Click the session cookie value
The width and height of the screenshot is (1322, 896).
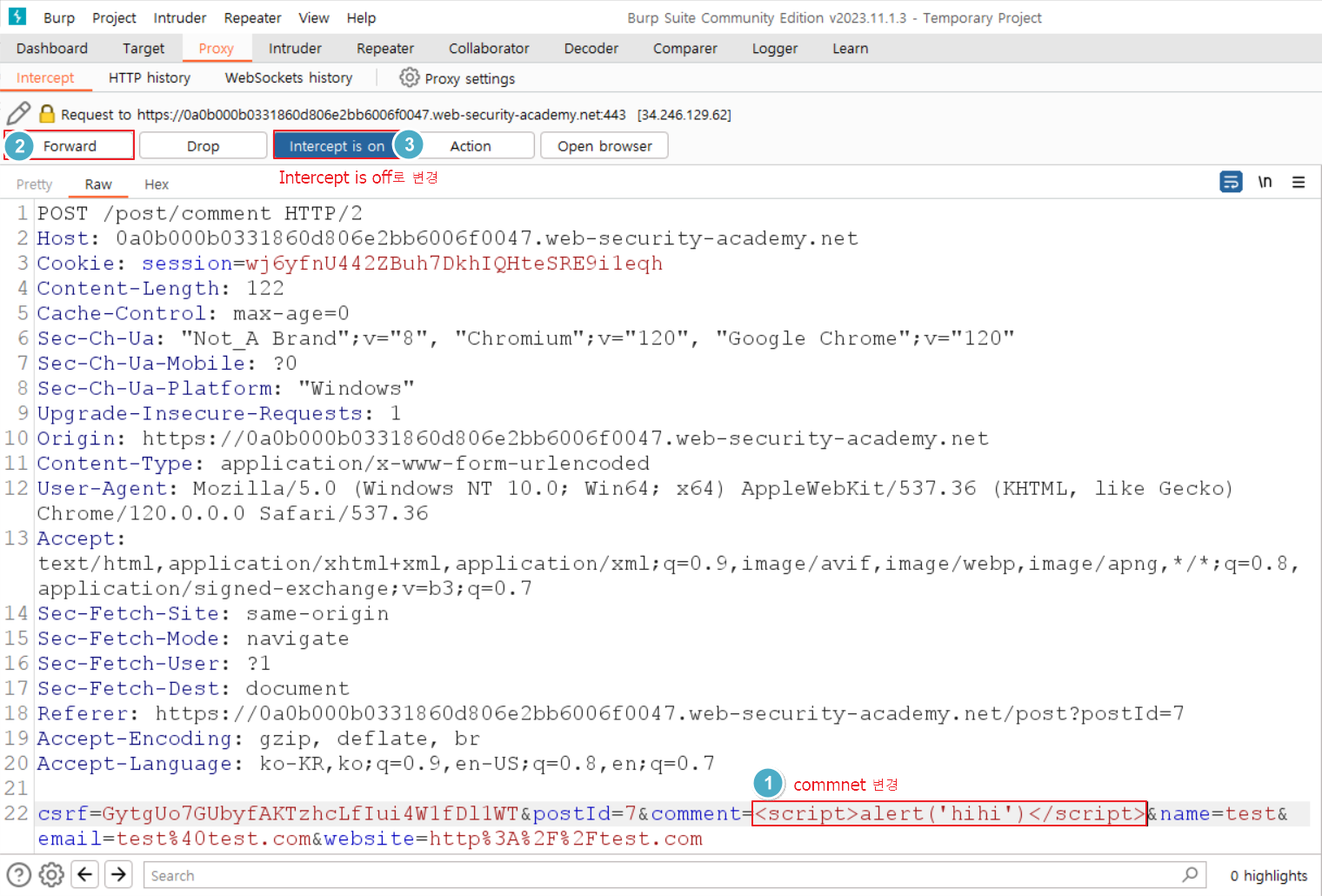coord(454,263)
